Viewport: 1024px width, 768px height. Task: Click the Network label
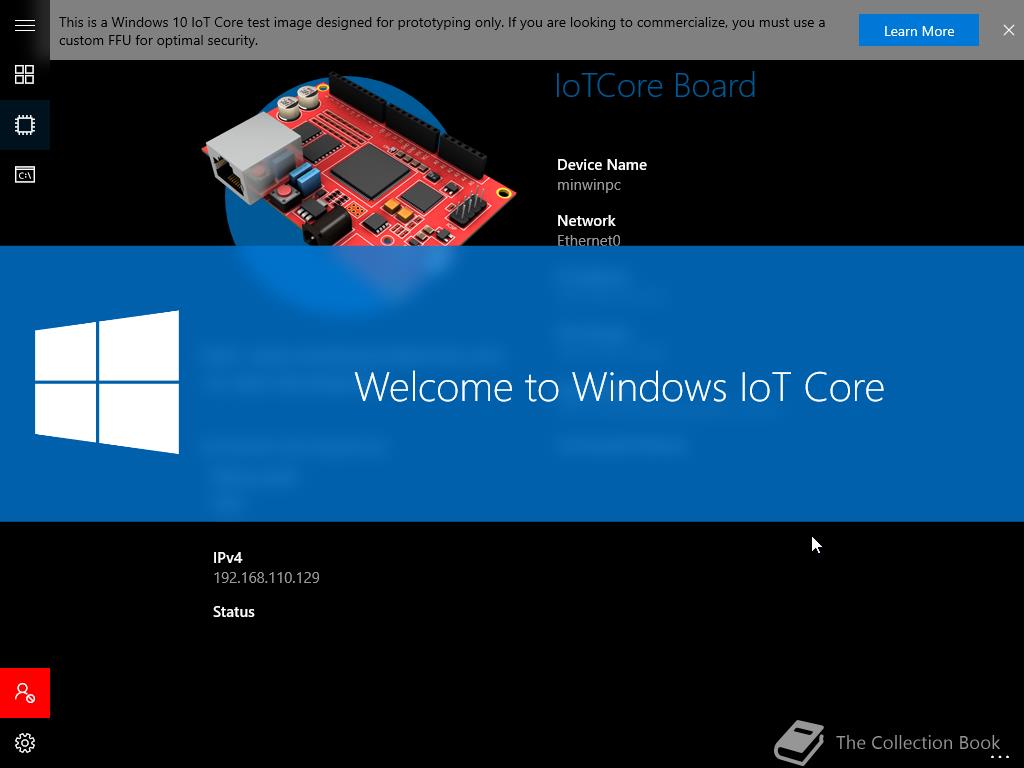click(x=586, y=221)
